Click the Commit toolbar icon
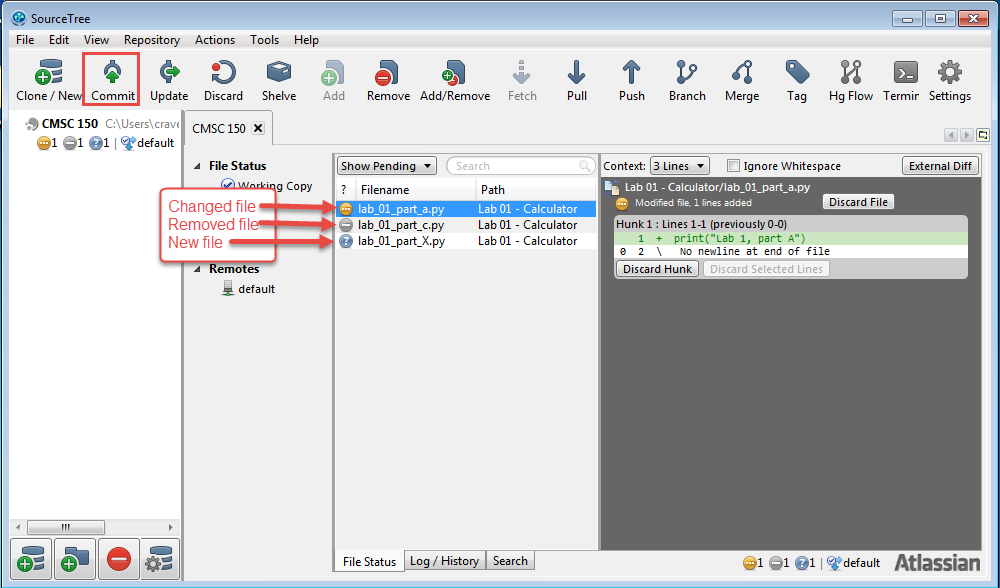Viewport: 1000px width, 588px height. pos(112,80)
